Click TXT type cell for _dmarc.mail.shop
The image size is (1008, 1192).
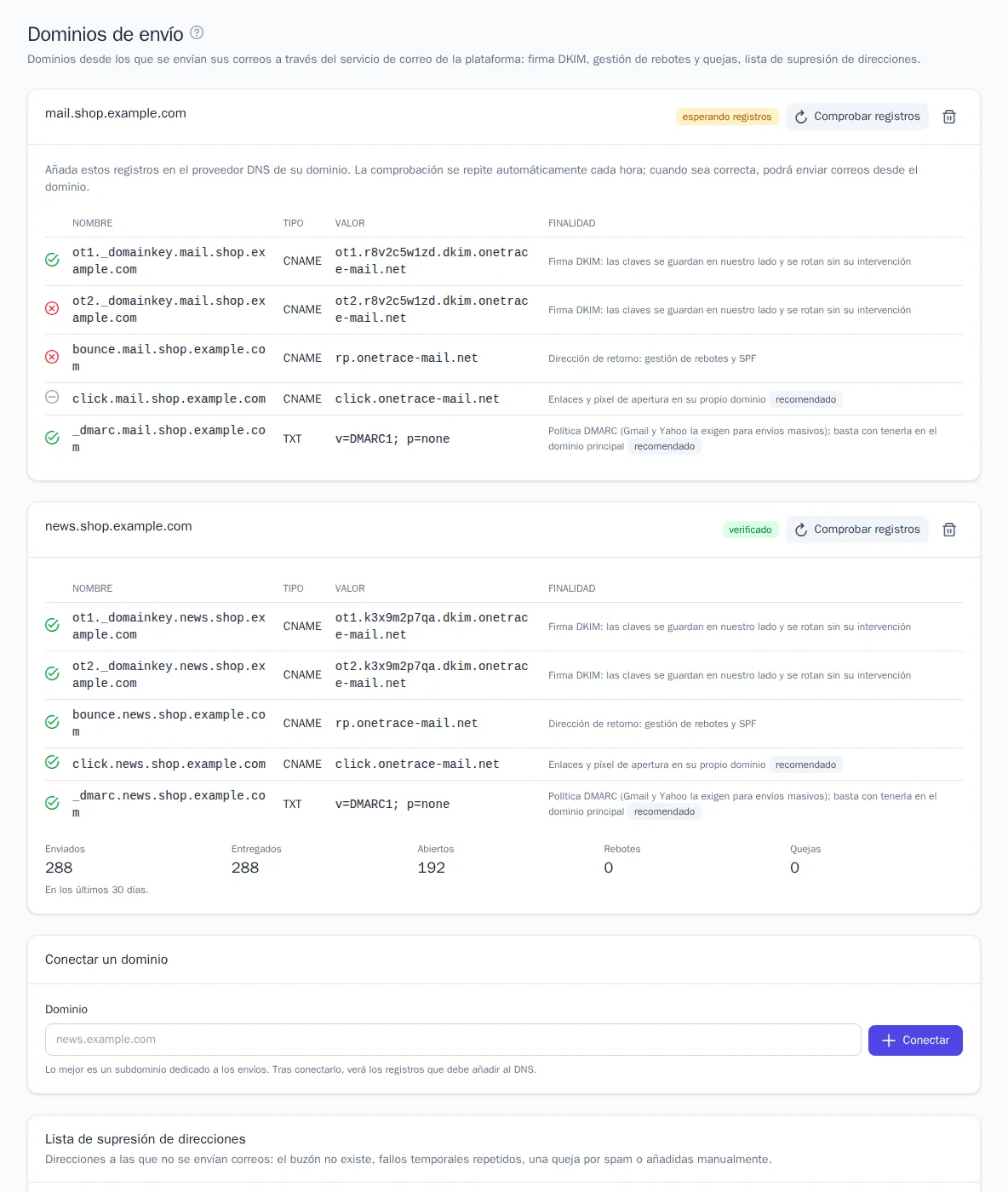click(x=292, y=438)
